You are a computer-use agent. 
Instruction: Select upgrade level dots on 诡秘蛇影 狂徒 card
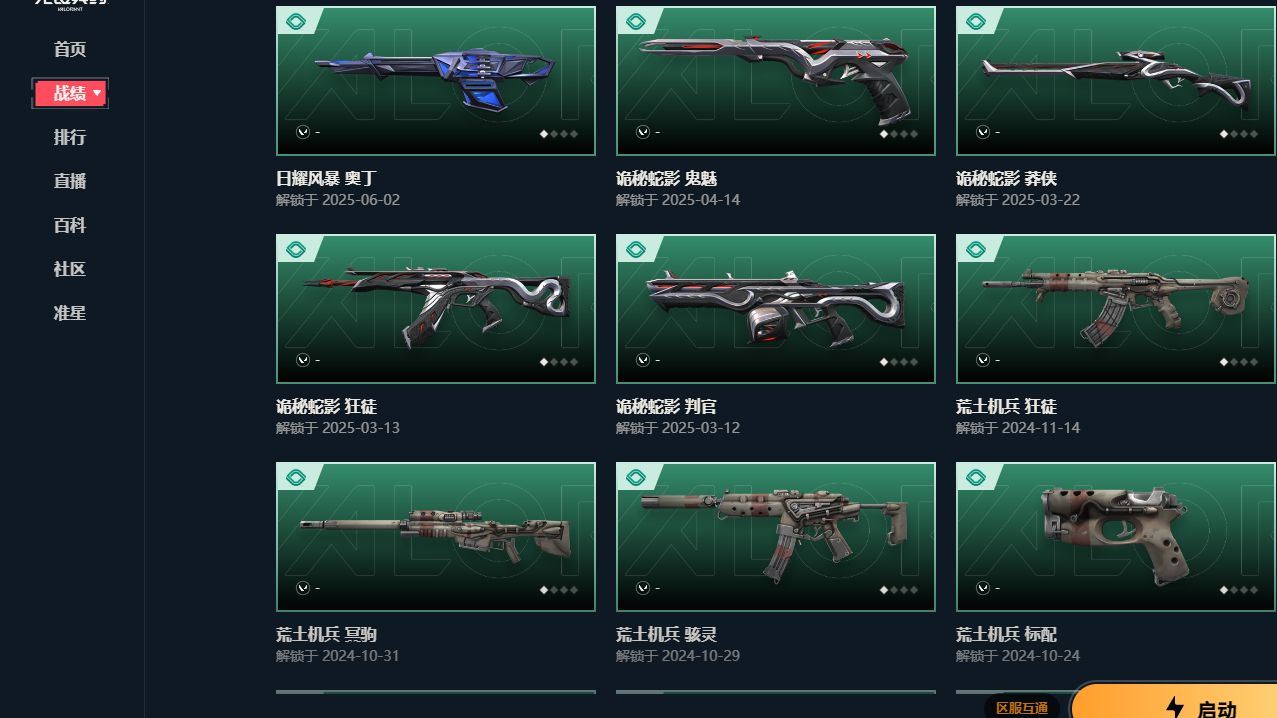point(559,362)
